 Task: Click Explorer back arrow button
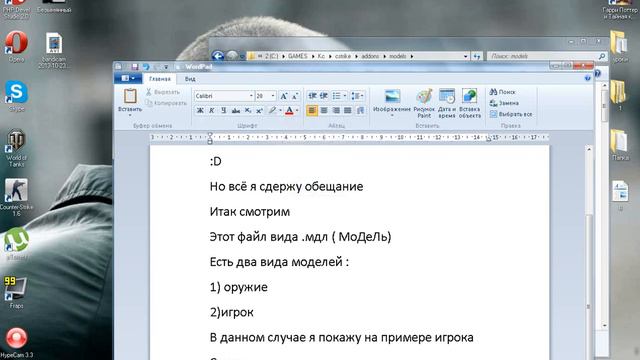tap(218, 56)
